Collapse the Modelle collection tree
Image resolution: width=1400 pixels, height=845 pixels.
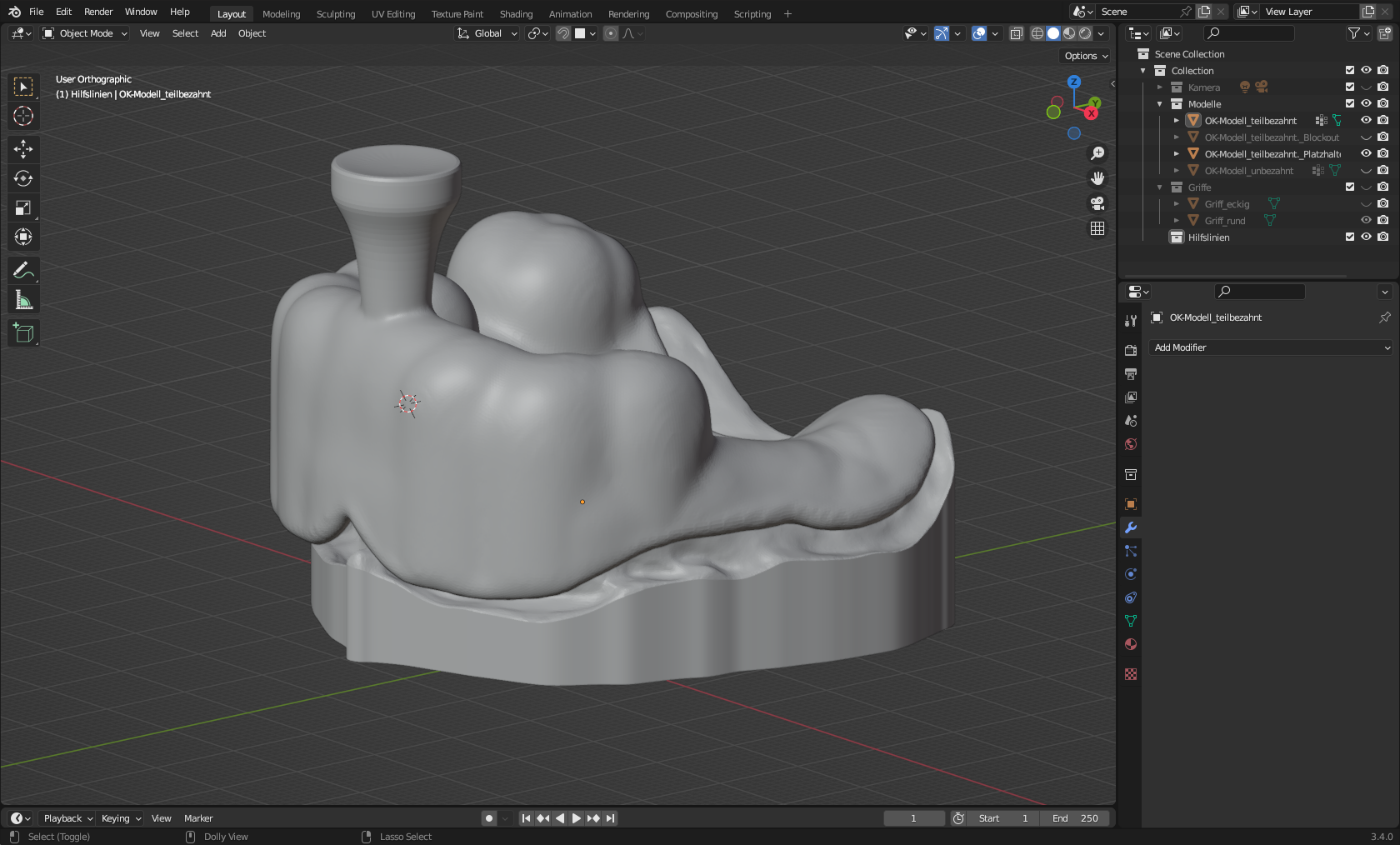click(x=1159, y=104)
